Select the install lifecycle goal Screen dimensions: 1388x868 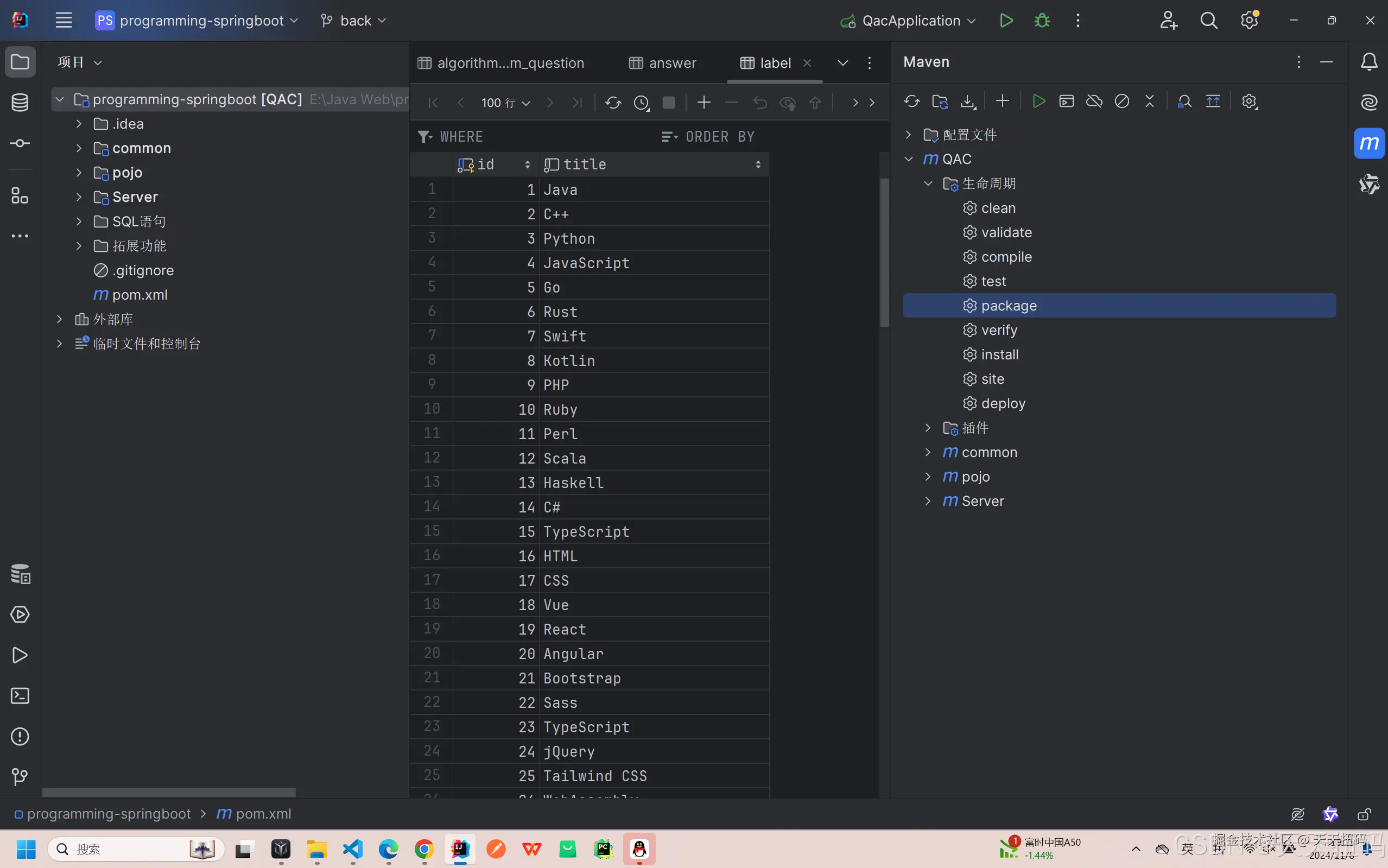[x=999, y=355]
